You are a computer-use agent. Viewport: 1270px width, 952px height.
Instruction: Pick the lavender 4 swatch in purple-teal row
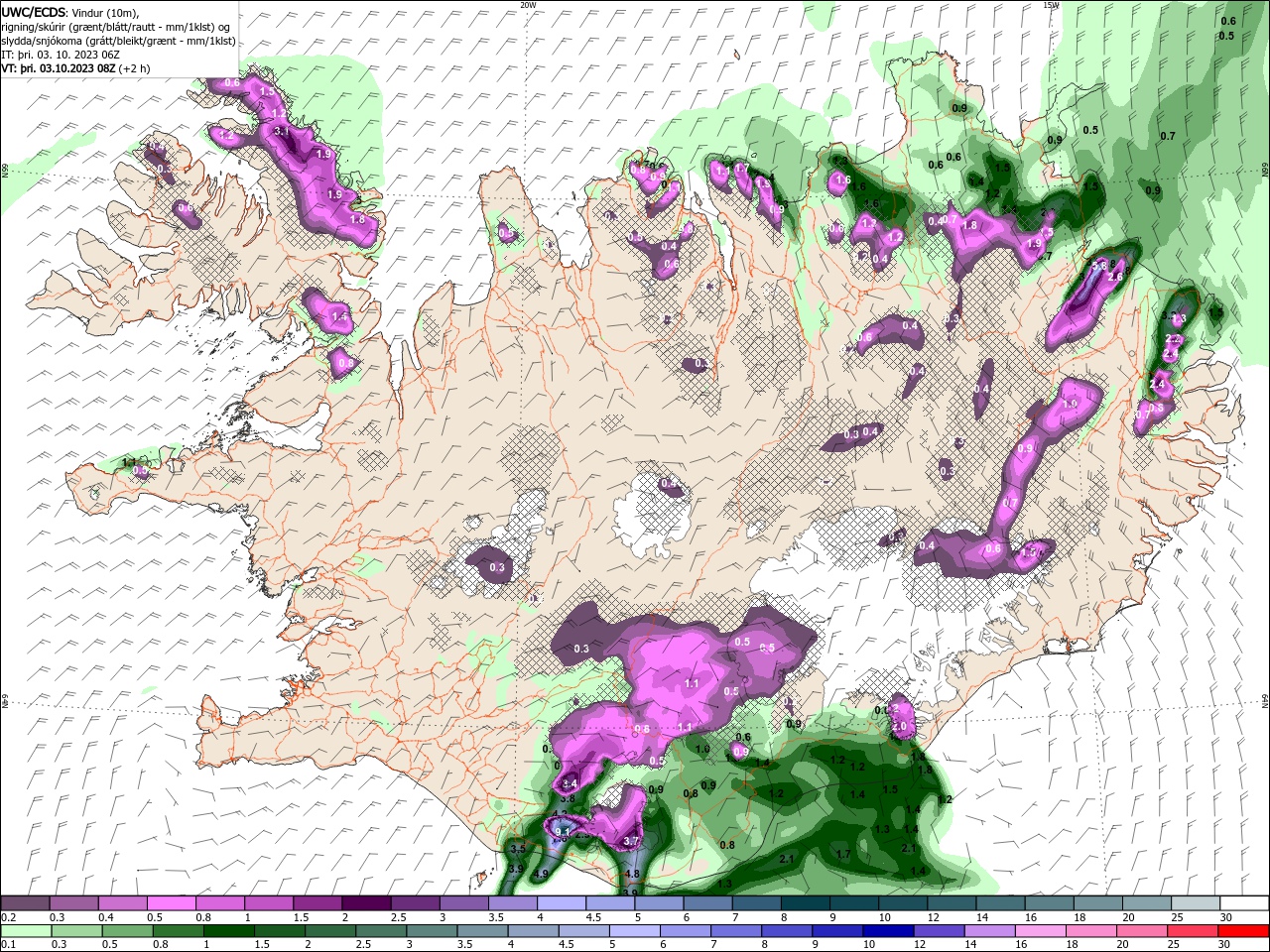pyautogui.click(x=562, y=903)
